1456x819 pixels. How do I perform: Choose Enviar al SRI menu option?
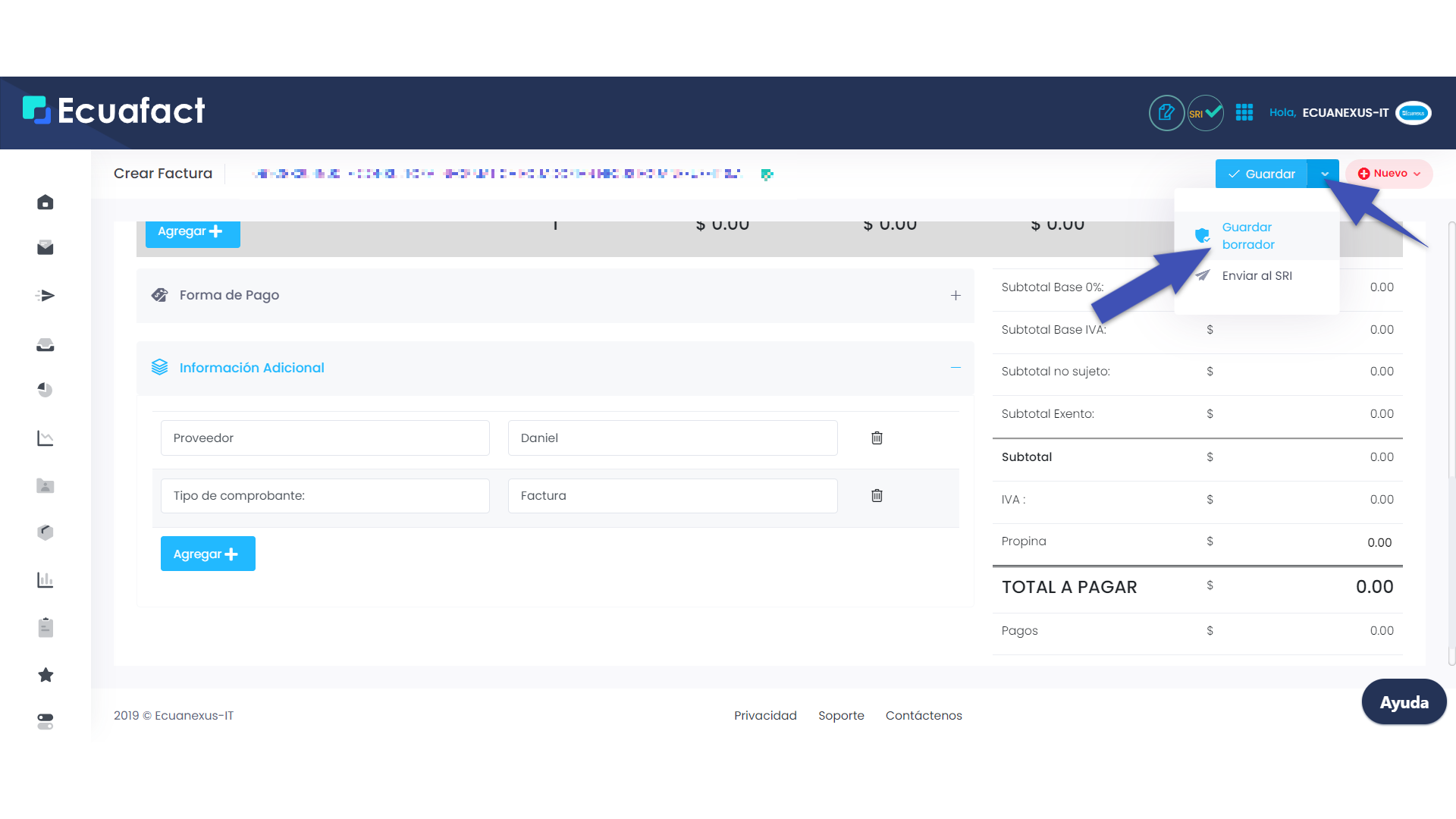1257,276
